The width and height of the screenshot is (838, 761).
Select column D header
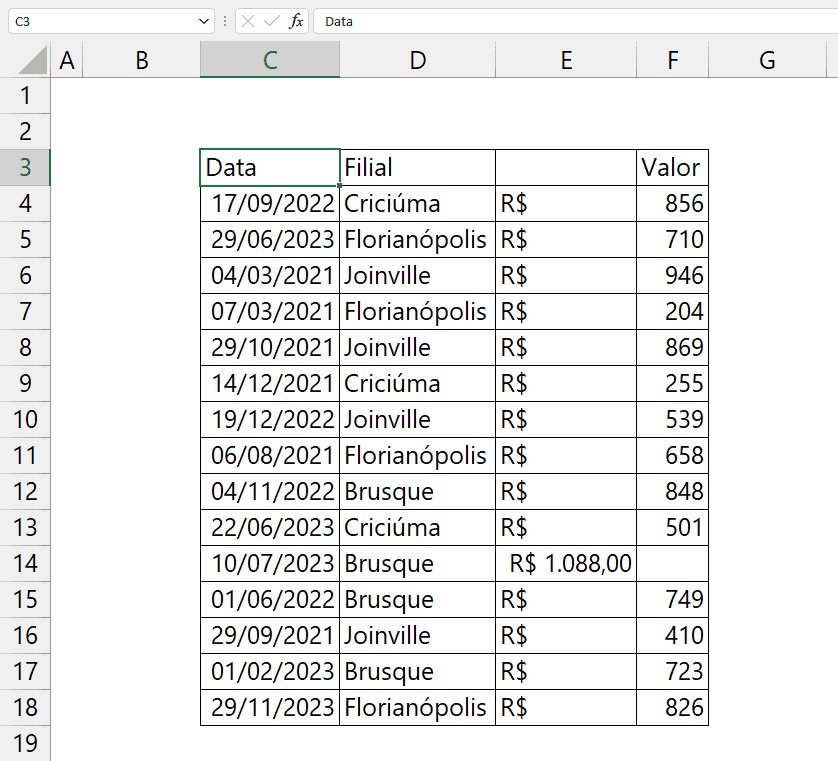417,60
